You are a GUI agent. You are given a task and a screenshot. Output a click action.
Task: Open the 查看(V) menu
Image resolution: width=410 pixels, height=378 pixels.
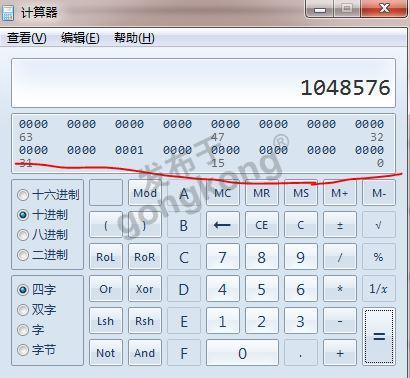tap(27, 38)
